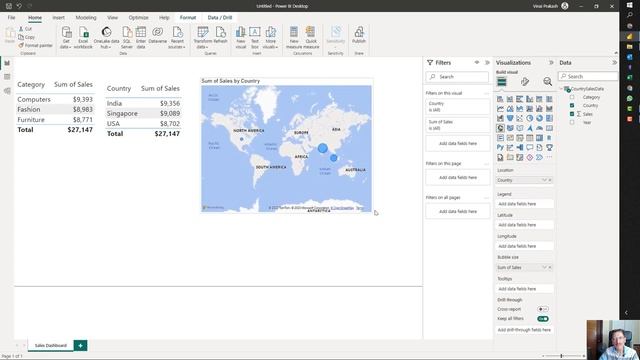Uncheck the Sales field checkbox
Screen dimensions: 640x360
pyautogui.click(x=572, y=114)
